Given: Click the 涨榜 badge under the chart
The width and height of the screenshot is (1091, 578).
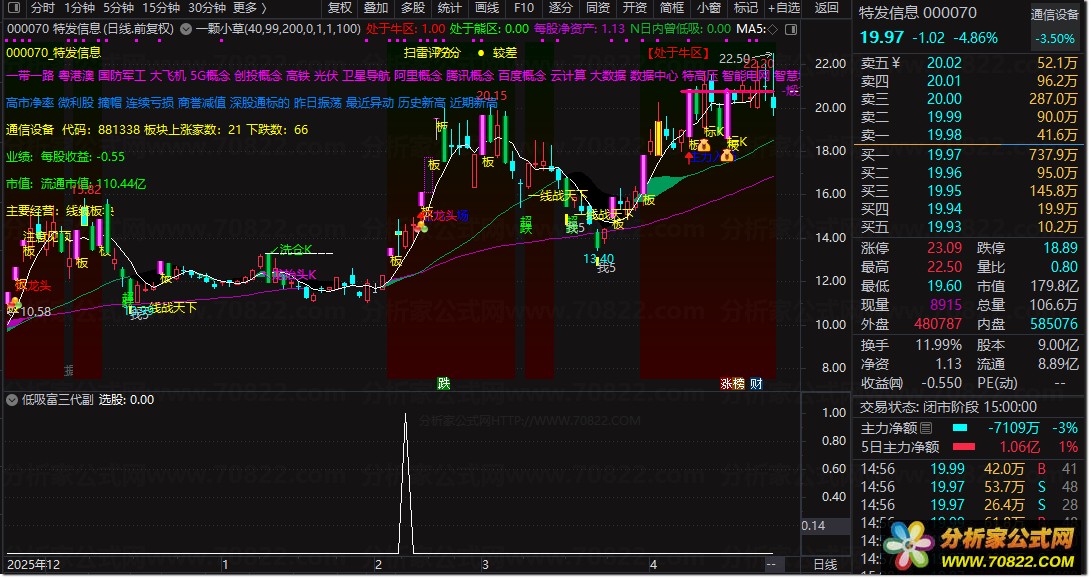Looking at the screenshot, I should click(732, 383).
